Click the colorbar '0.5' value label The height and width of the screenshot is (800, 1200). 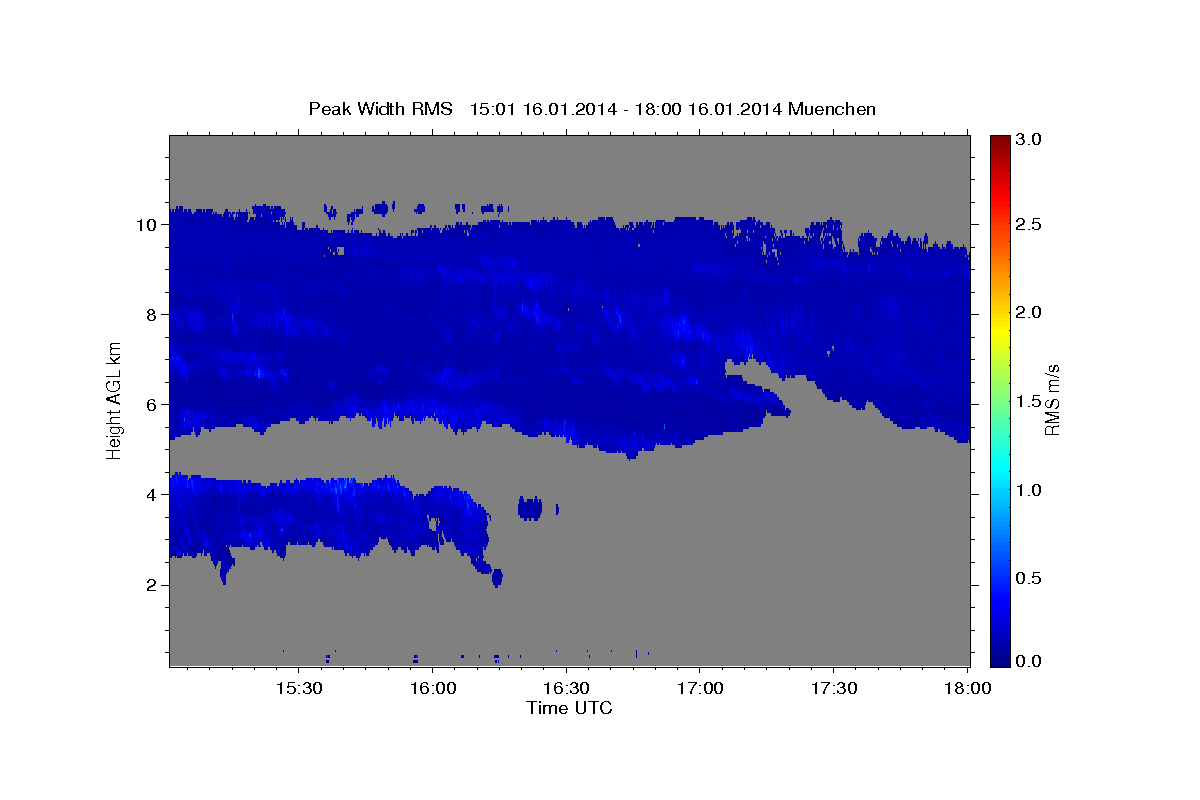click(1029, 578)
